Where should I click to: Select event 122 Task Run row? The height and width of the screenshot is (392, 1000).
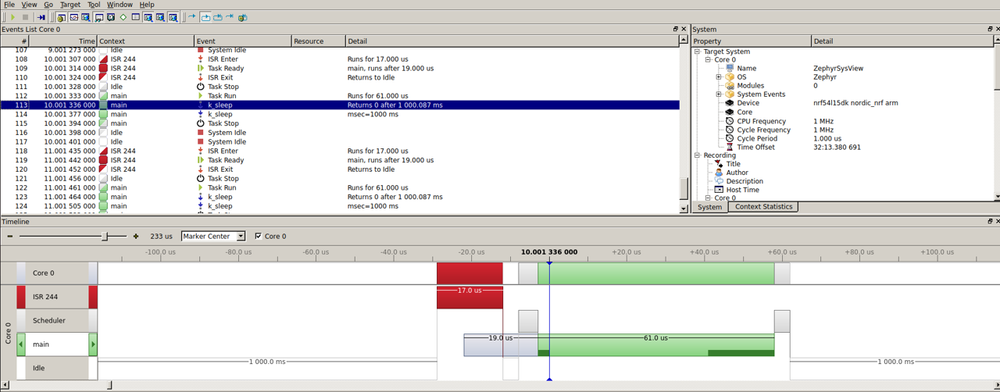[x=339, y=188]
